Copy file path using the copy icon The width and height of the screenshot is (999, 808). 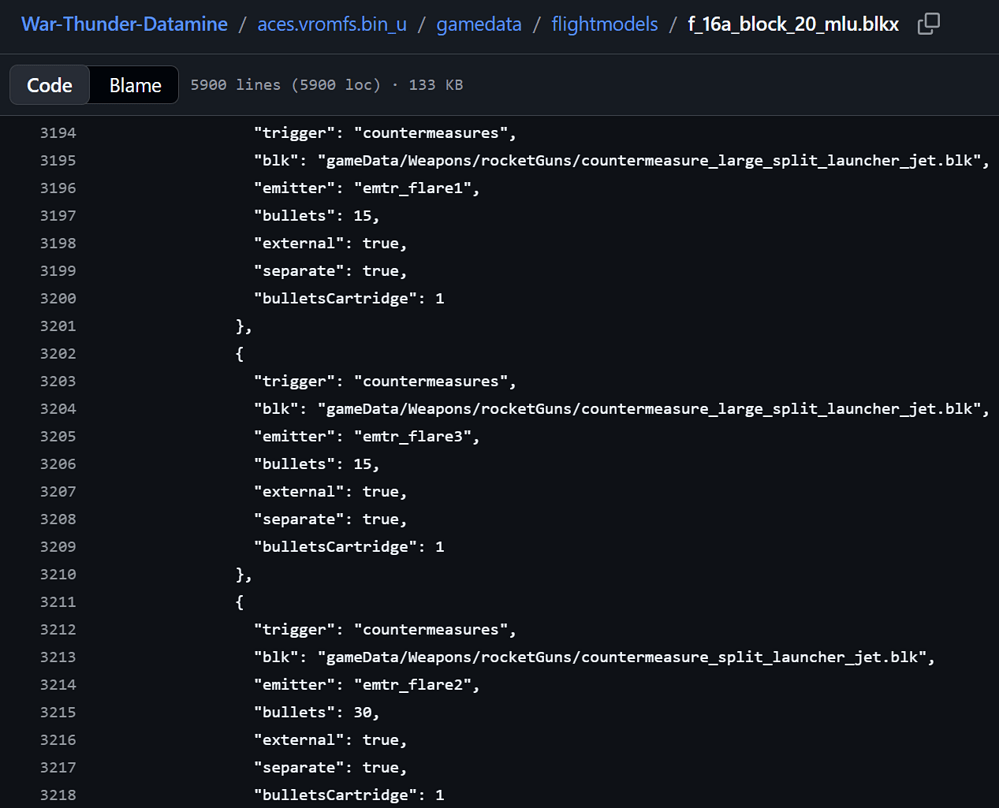pos(928,24)
